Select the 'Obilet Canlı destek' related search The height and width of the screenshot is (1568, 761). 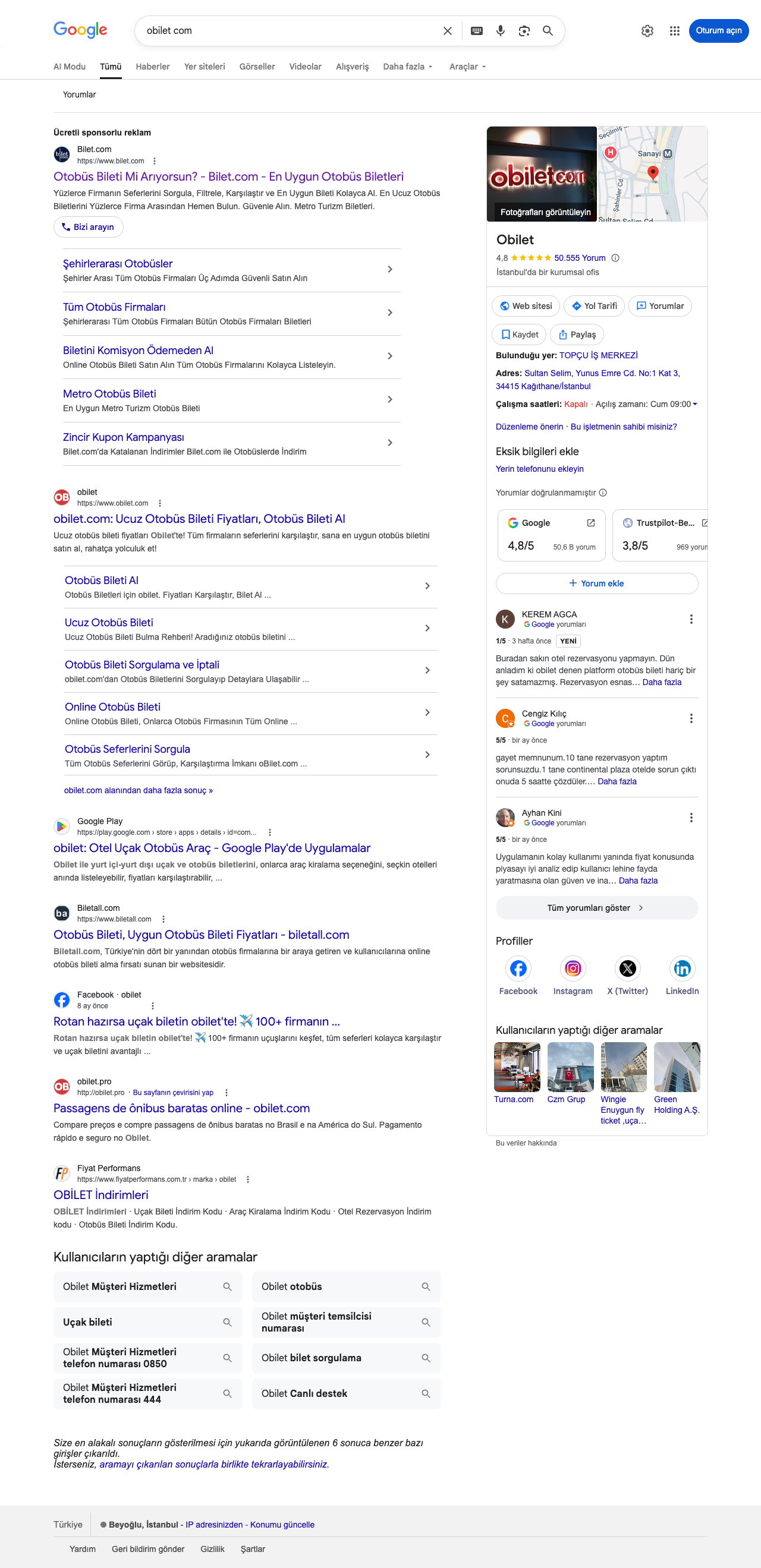coord(346,1394)
